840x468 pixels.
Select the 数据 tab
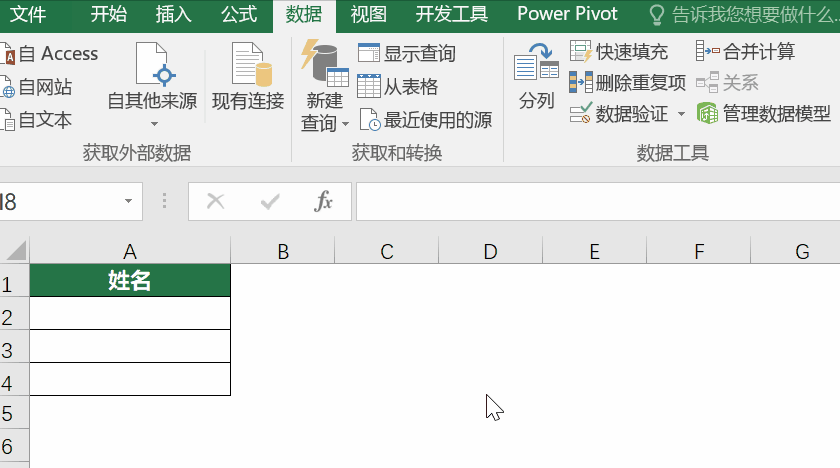tap(304, 16)
